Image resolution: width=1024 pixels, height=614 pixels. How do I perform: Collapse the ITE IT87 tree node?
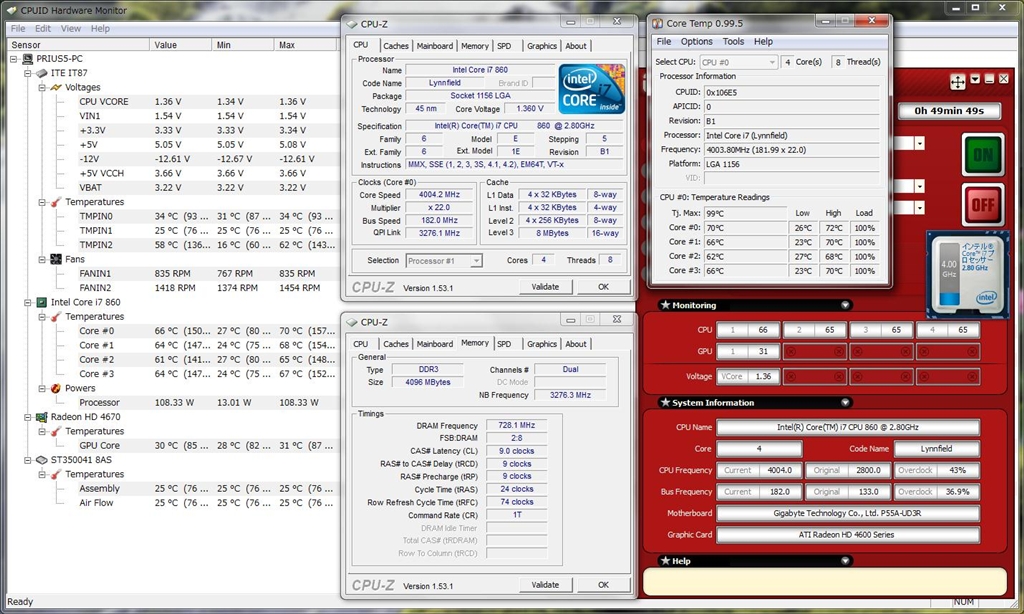coord(28,73)
